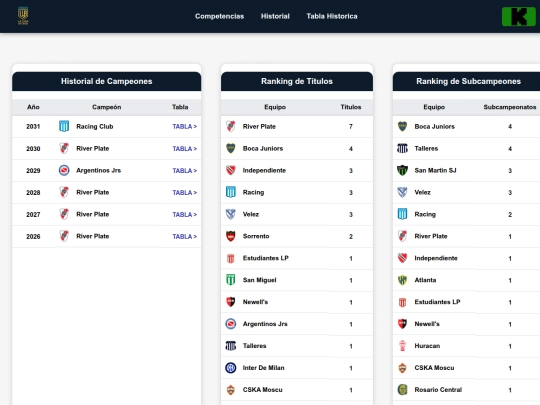Click Velez crest in Ranking de Titulos

tap(231, 214)
